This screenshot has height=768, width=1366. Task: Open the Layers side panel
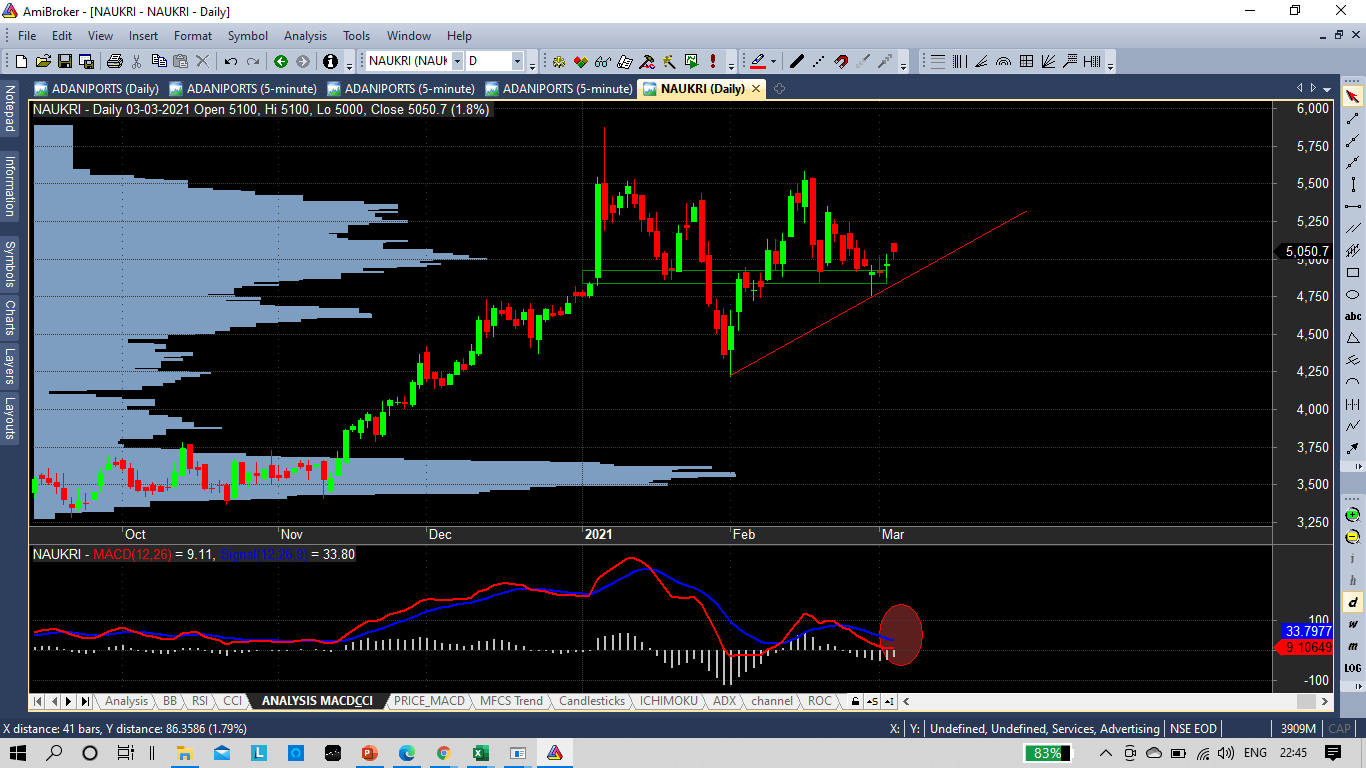tap(10, 366)
